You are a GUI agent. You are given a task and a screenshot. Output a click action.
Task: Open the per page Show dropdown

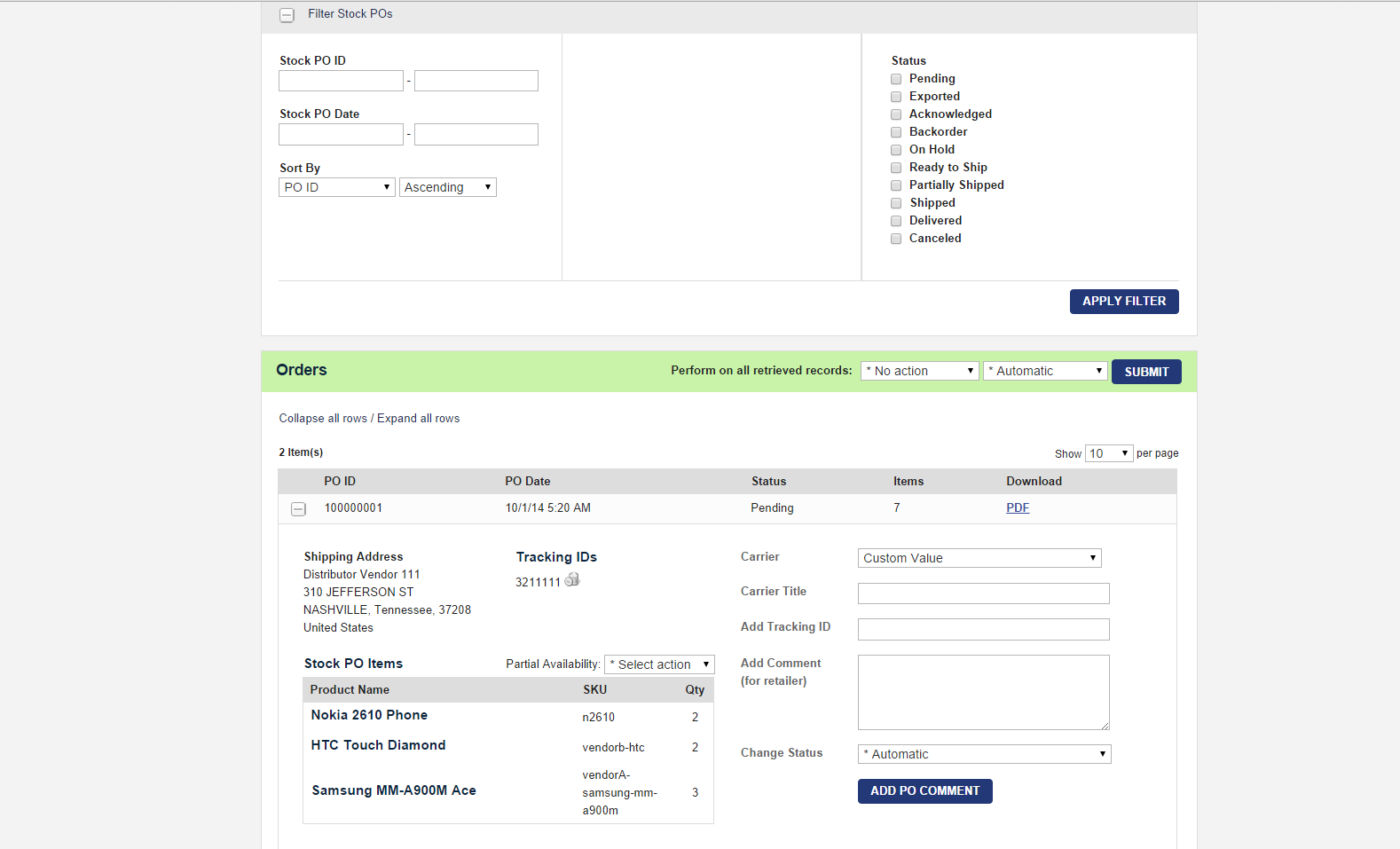pos(1109,453)
